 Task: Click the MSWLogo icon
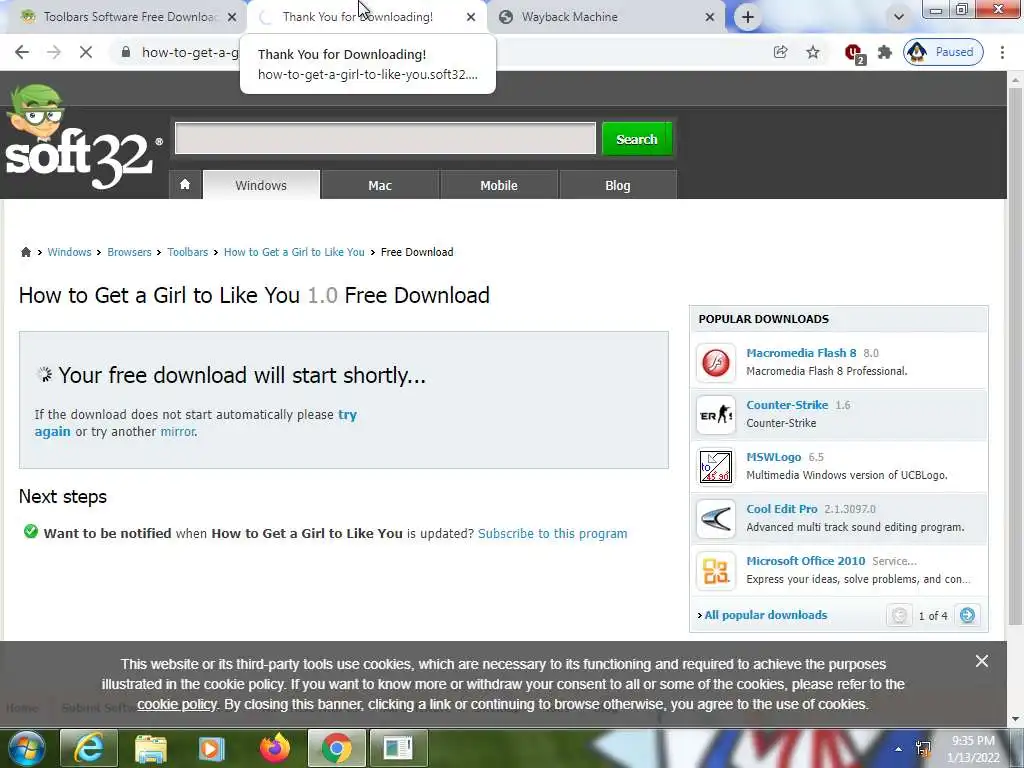[716, 467]
